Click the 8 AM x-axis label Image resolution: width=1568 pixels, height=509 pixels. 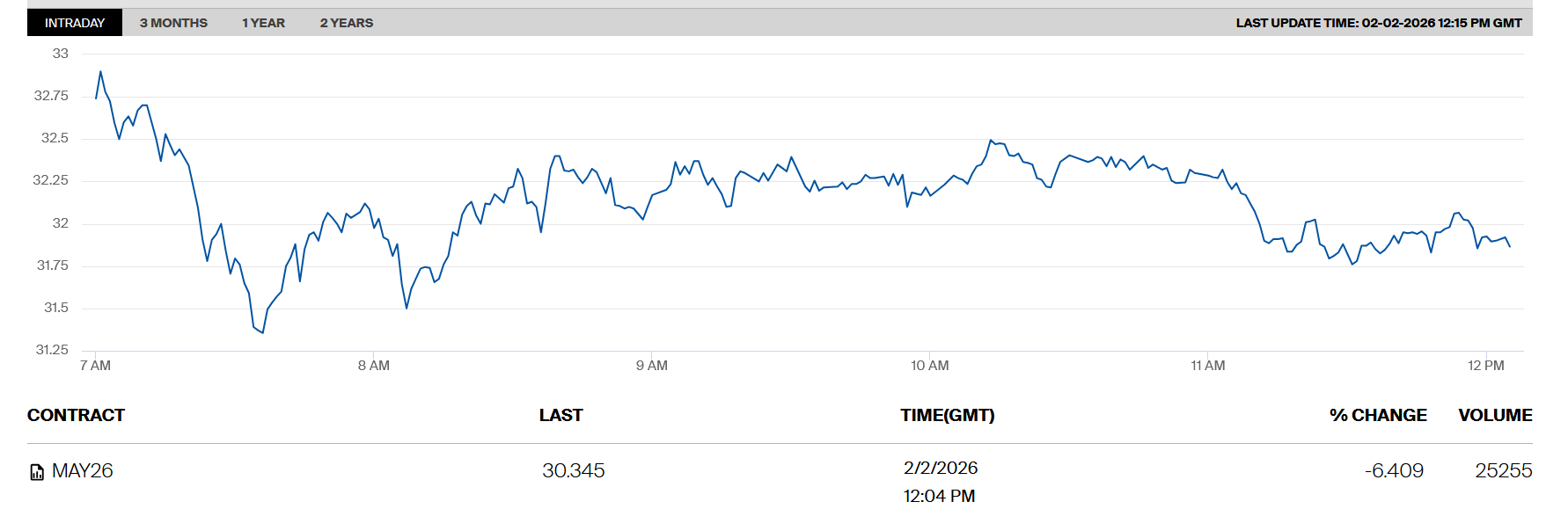point(373,366)
